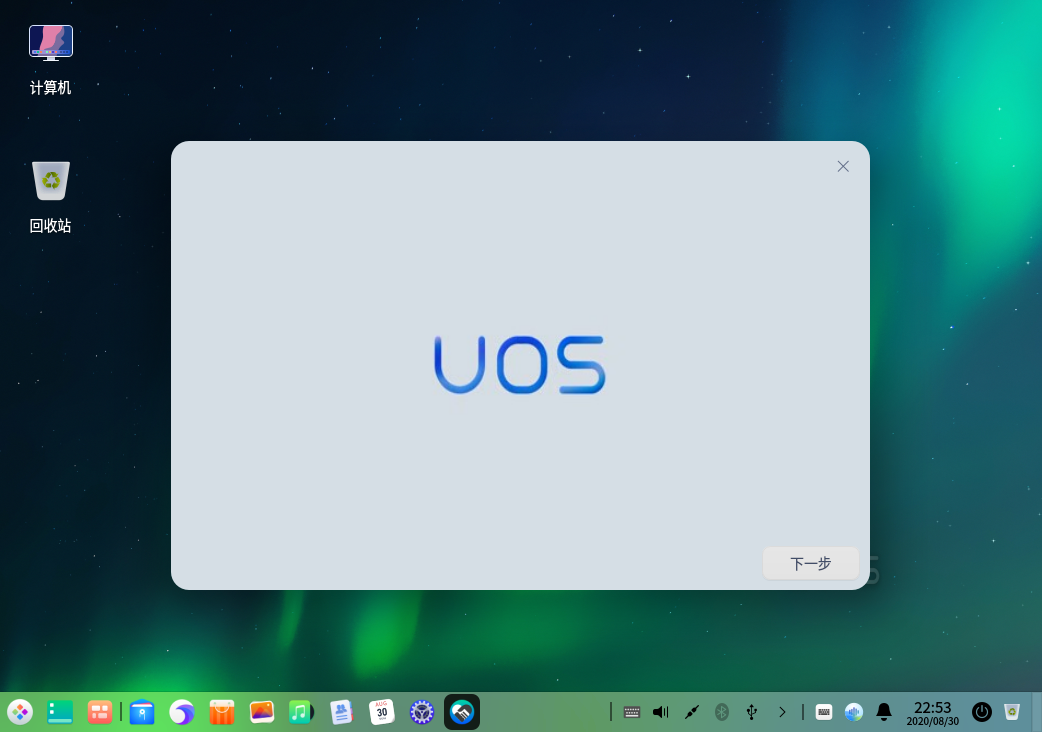Open the voice assistant tray icon
1042x732 pixels.
(853, 712)
